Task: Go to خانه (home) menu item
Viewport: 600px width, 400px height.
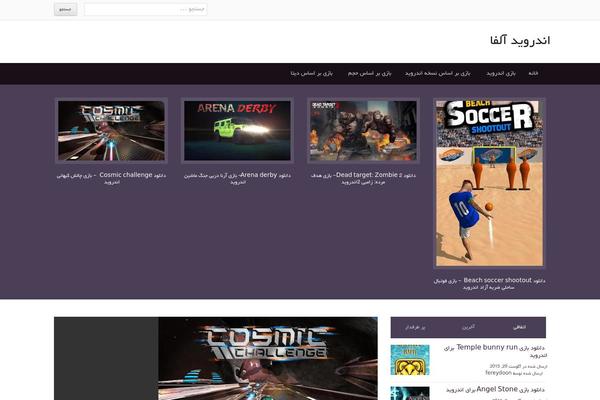Action: [x=533, y=73]
